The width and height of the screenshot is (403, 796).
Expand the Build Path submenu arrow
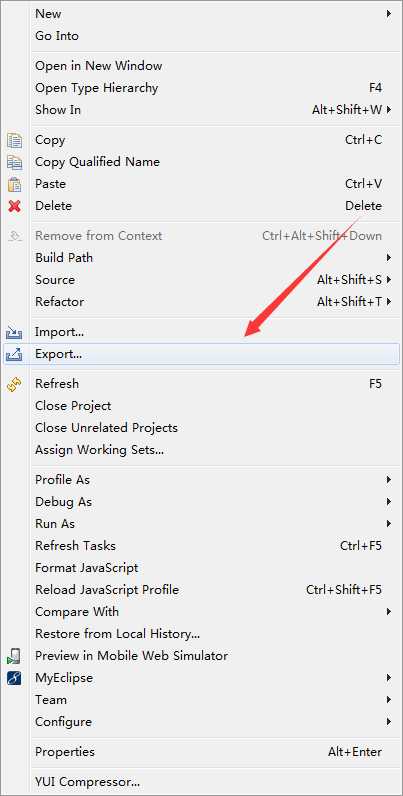point(389,258)
